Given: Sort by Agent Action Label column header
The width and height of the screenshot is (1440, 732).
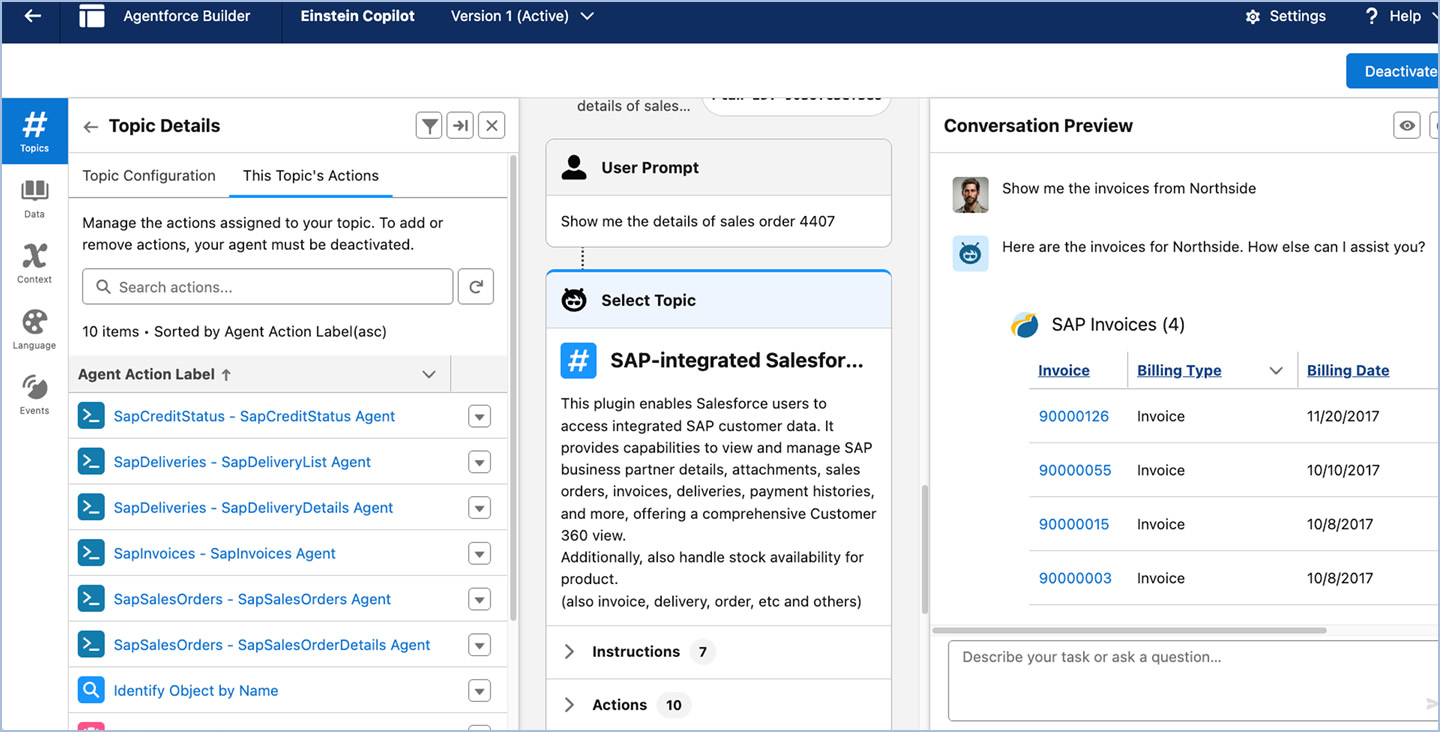Looking at the screenshot, I should pyautogui.click(x=154, y=374).
